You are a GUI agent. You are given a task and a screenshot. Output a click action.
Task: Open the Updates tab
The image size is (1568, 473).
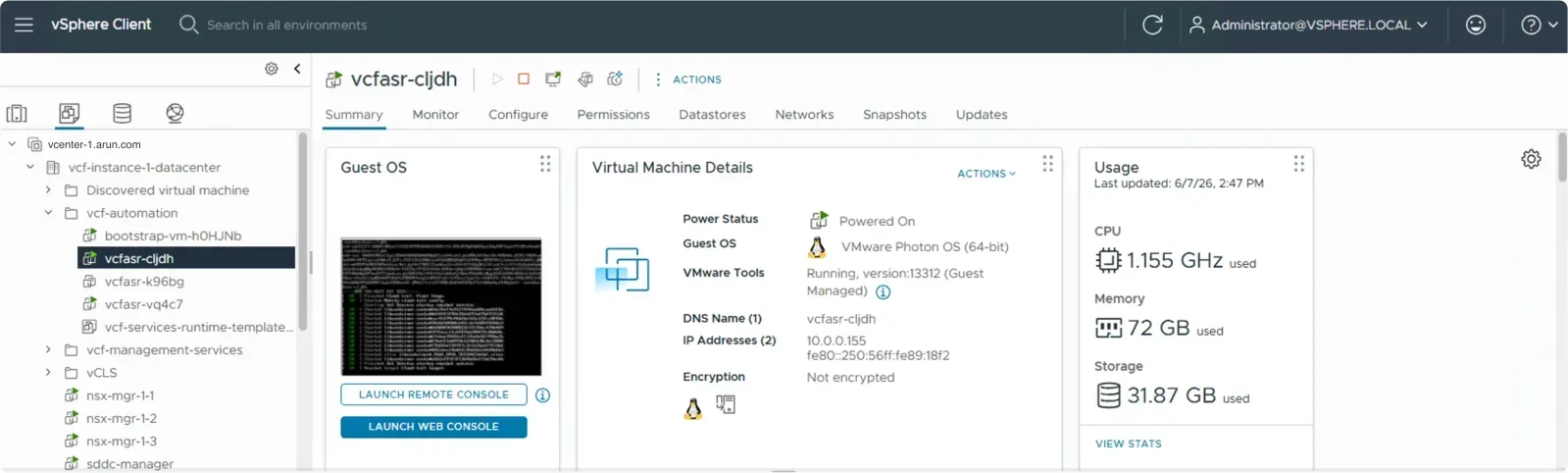[982, 115]
